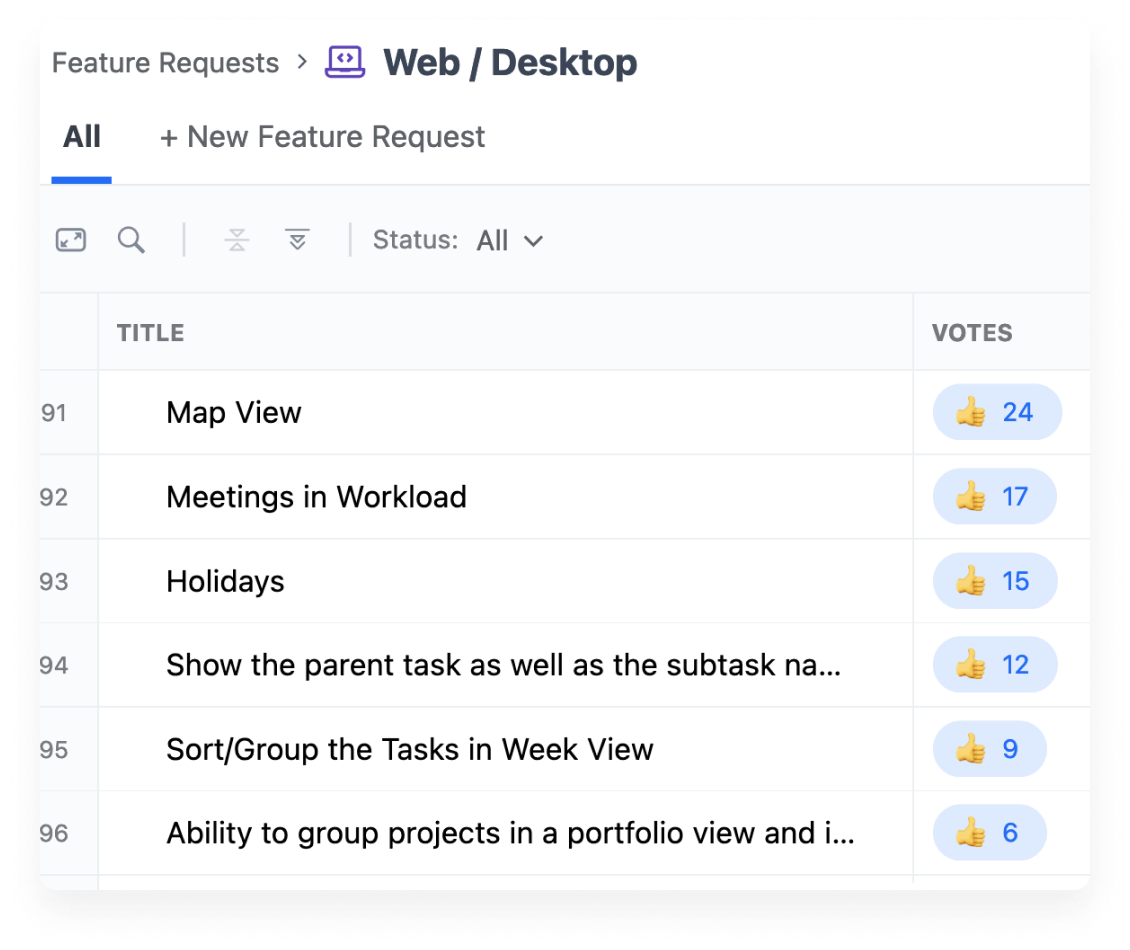
Task: Click the collapse all rows icon
Action: click(237, 240)
